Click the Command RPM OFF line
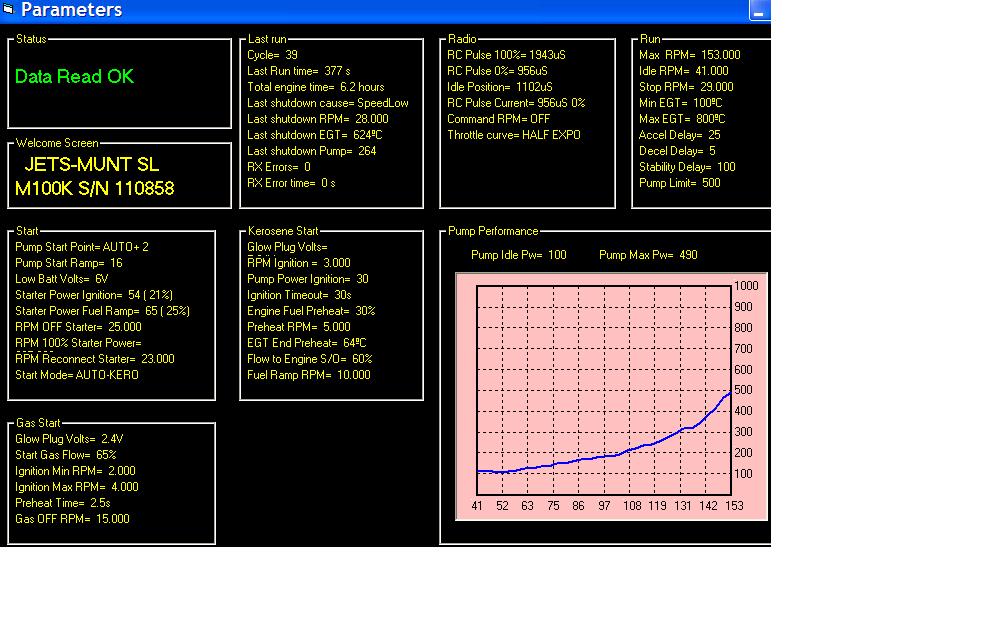The image size is (1006, 619). coord(498,119)
